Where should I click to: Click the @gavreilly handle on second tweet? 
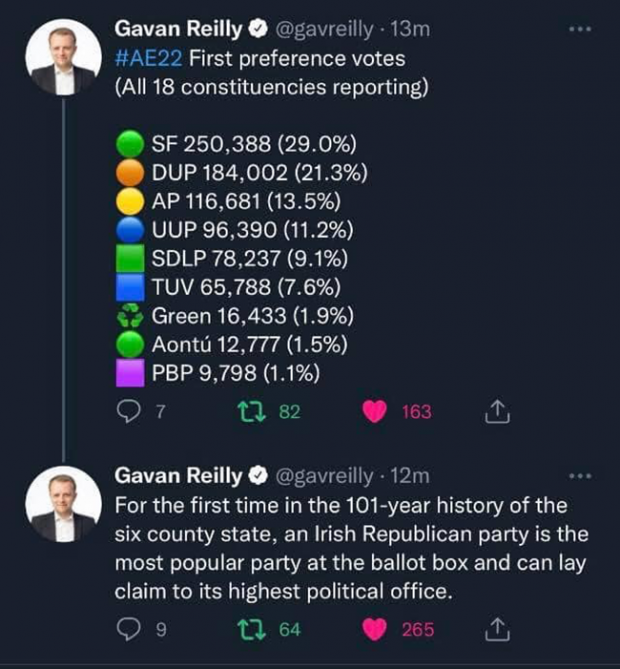324,476
